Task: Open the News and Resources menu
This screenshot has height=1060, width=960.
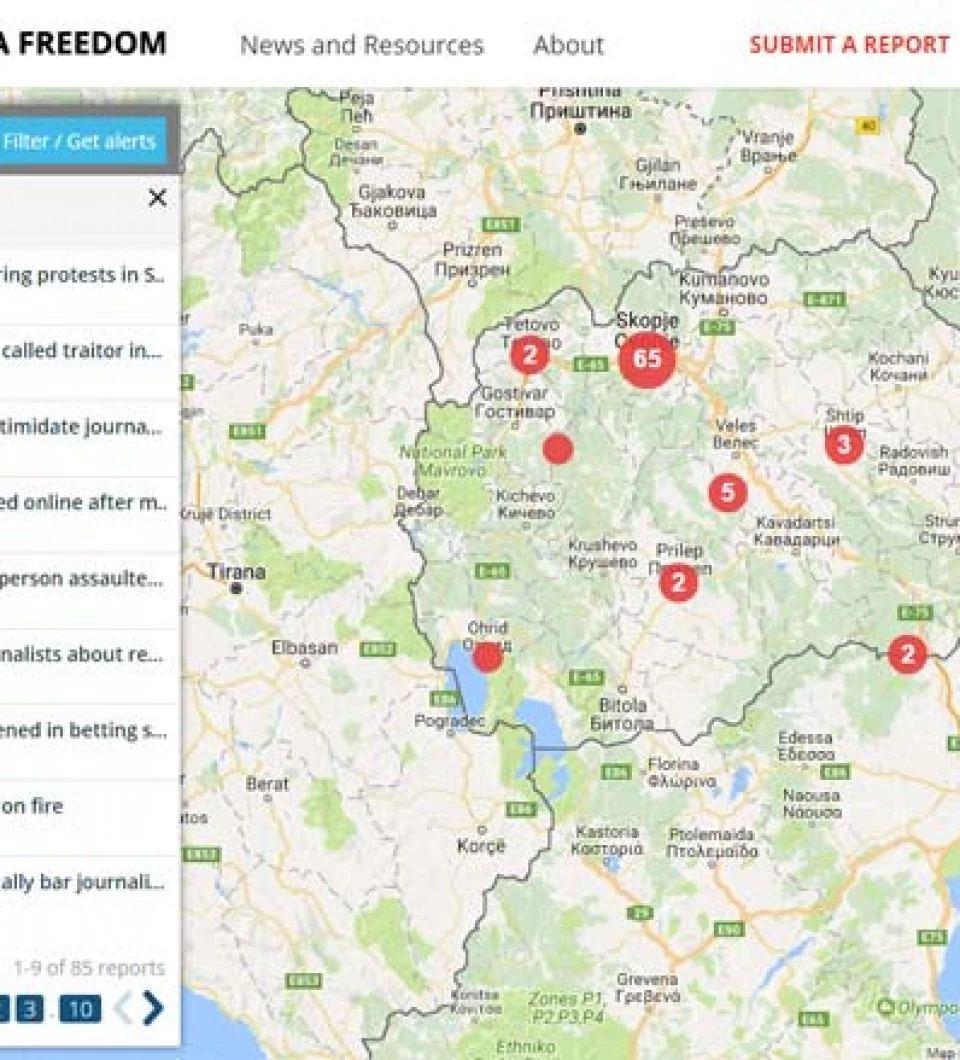Action: pyautogui.click(x=362, y=45)
